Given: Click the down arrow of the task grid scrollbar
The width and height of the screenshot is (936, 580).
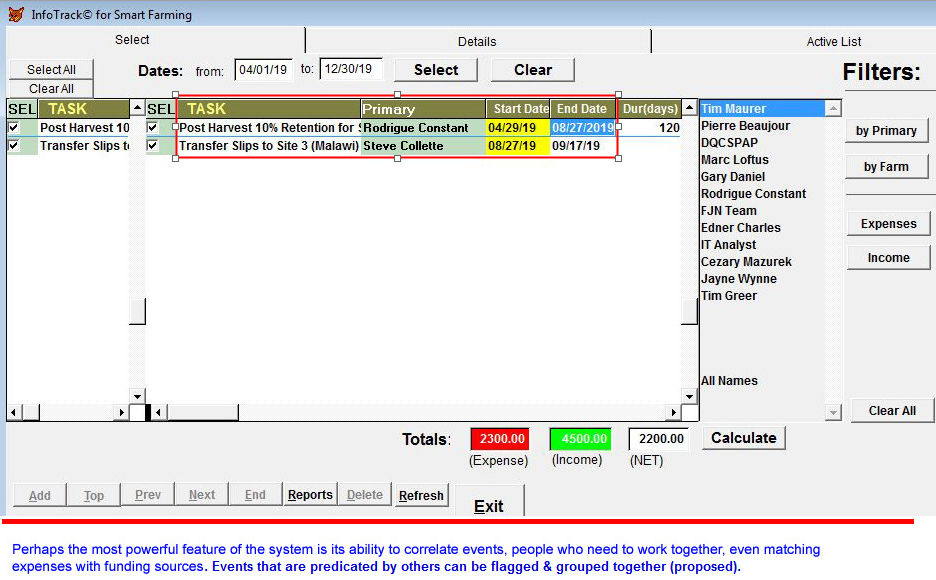Looking at the screenshot, I should (x=689, y=395).
